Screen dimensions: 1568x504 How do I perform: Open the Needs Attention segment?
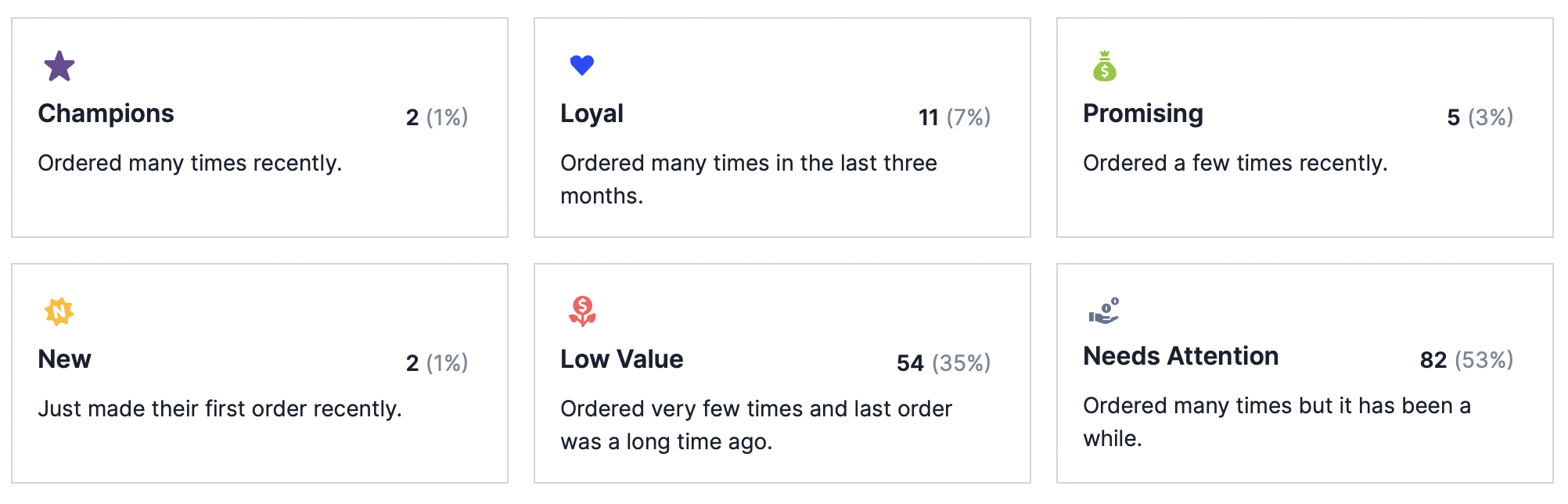[x=1181, y=356]
